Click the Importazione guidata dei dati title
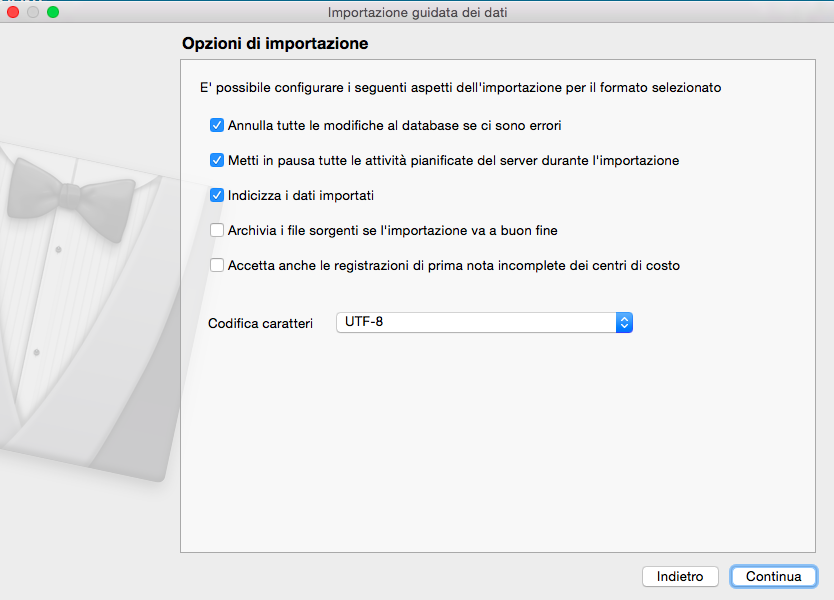This screenshot has height=600, width=834. click(x=417, y=12)
